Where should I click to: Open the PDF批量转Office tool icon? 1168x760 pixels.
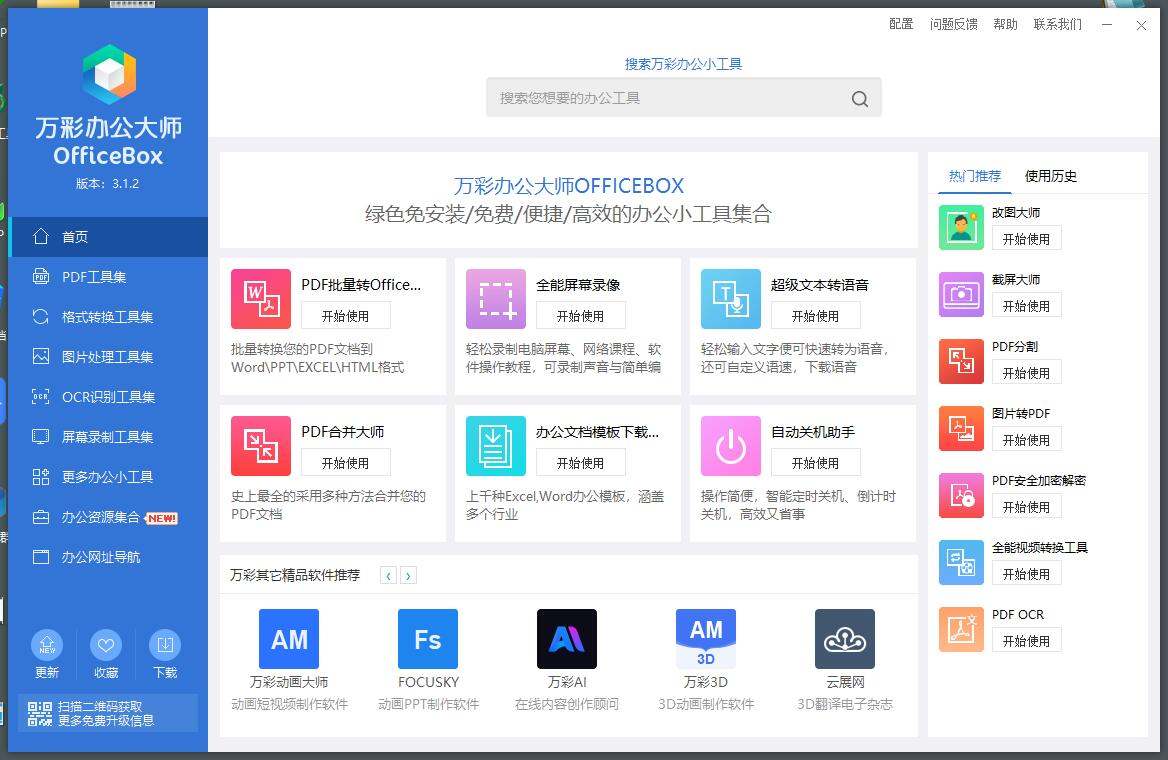261,299
